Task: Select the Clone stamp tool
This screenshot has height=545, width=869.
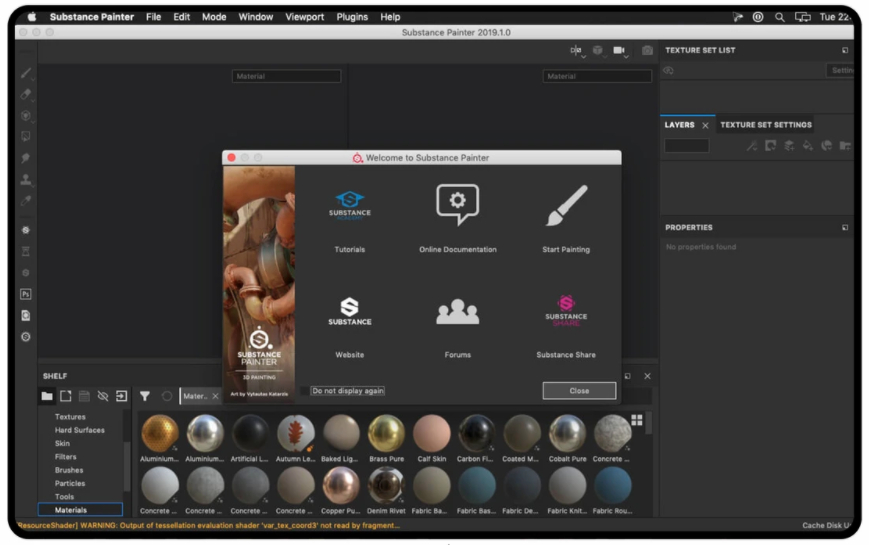Action: point(26,179)
